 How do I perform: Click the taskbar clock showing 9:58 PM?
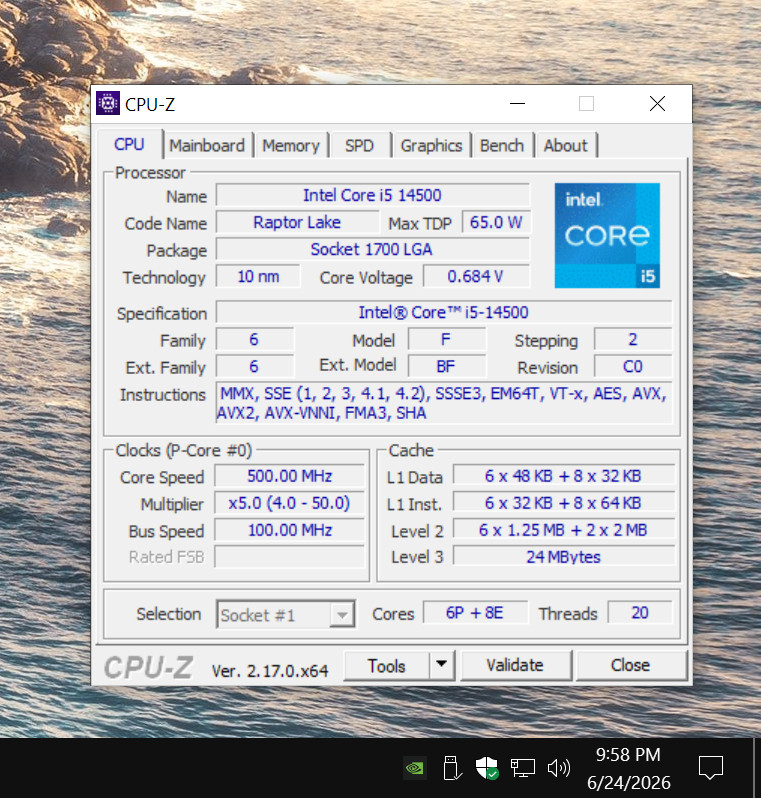click(x=629, y=768)
